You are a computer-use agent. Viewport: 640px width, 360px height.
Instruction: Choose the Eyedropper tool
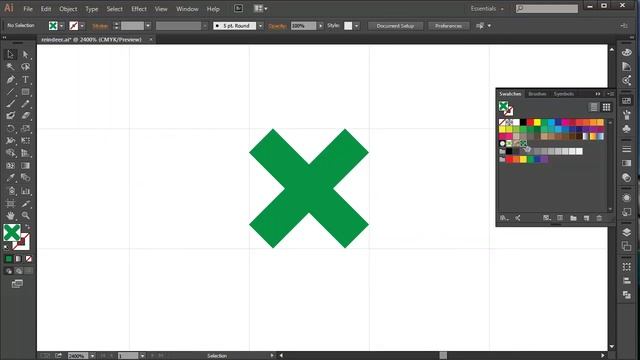[11, 178]
